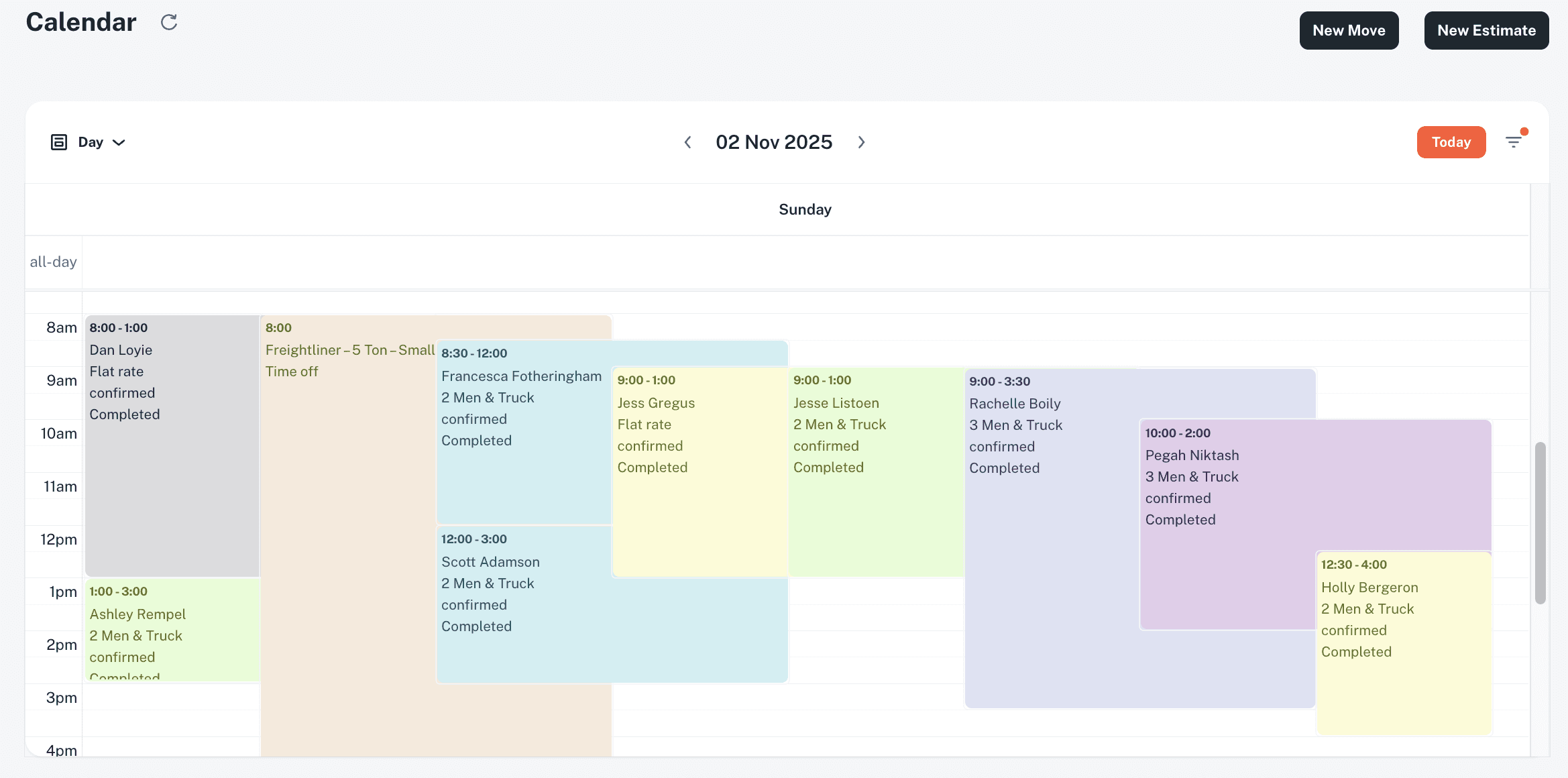
Task: Click the refresh calendar icon
Action: pyautogui.click(x=169, y=23)
